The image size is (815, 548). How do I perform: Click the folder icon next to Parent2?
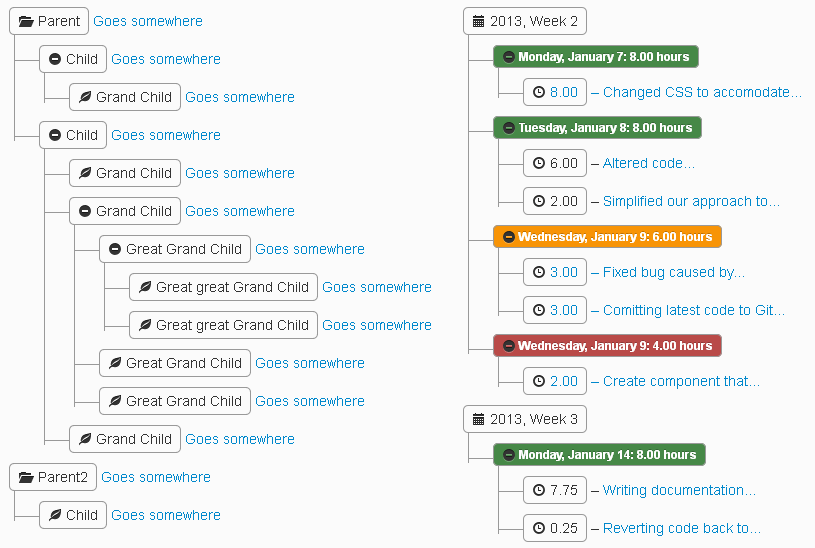(26, 477)
